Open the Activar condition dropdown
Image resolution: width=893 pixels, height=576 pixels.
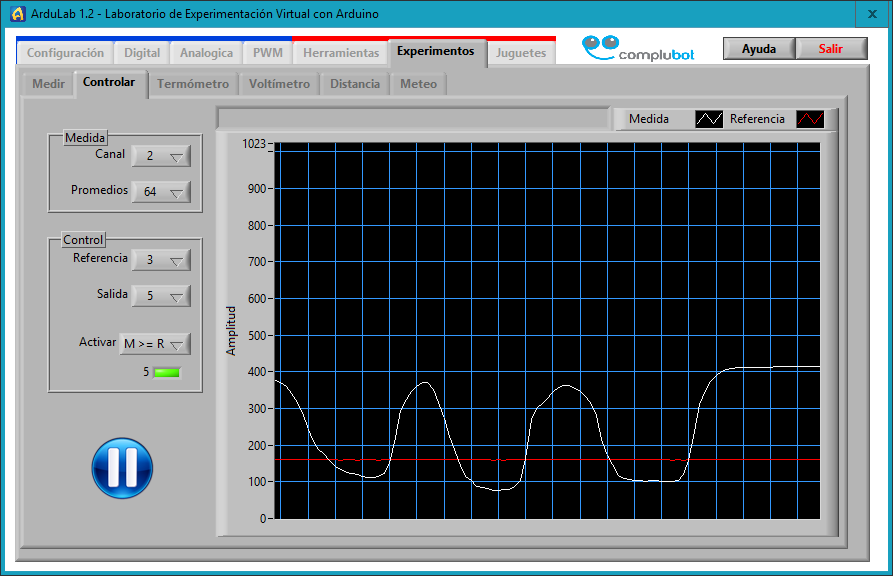154,344
